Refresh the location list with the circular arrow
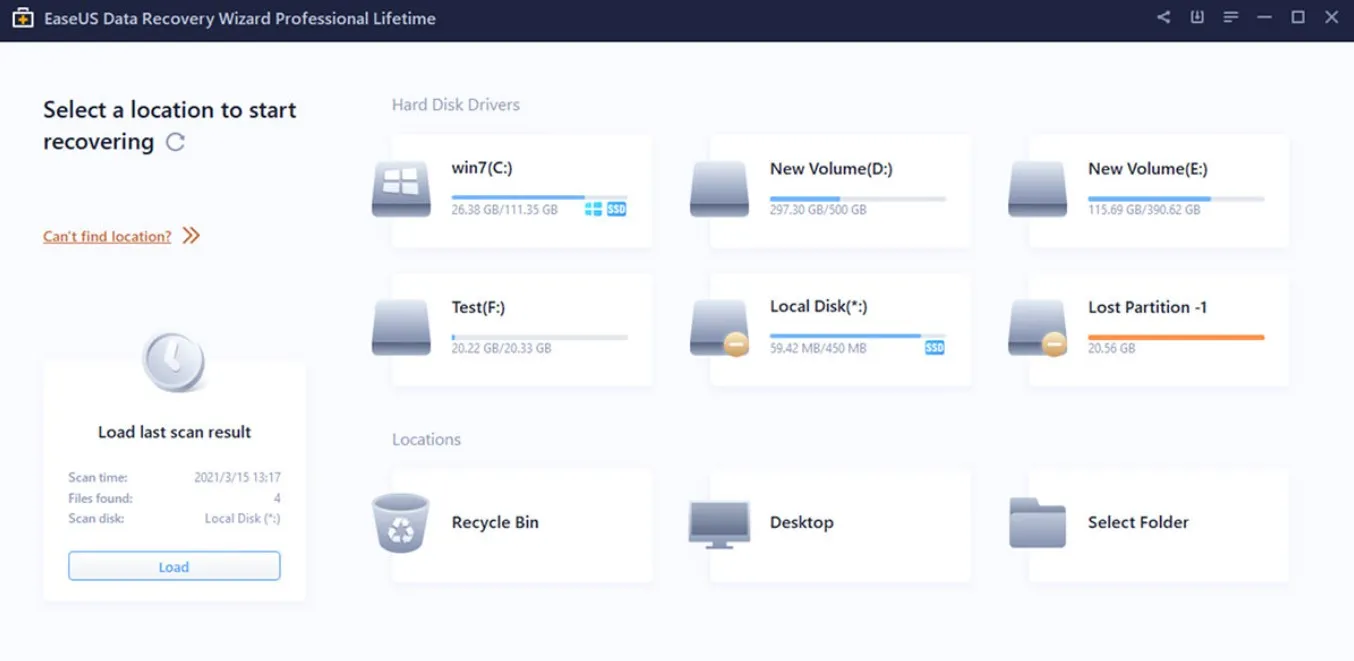Image resolution: width=1354 pixels, height=661 pixels. pos(175,142)
